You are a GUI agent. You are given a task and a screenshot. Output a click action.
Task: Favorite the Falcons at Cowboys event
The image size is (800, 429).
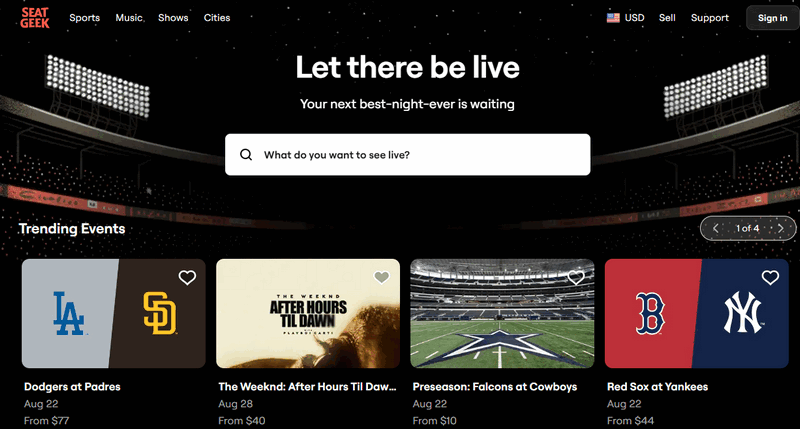point(576,277)
